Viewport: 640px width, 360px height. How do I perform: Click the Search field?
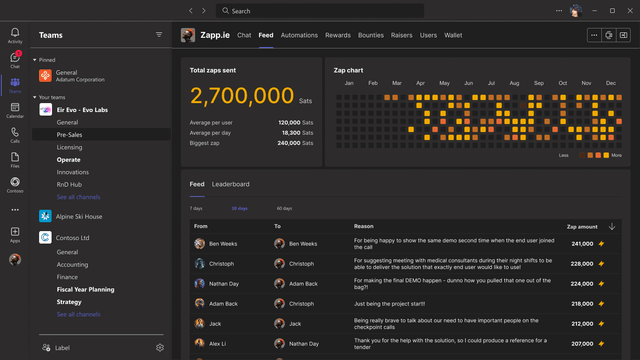click(x=320, y=11)
